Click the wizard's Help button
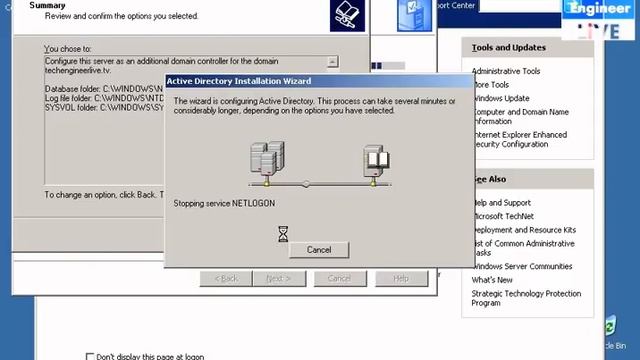Screen dimensions: 640x360 coord(402,278)
